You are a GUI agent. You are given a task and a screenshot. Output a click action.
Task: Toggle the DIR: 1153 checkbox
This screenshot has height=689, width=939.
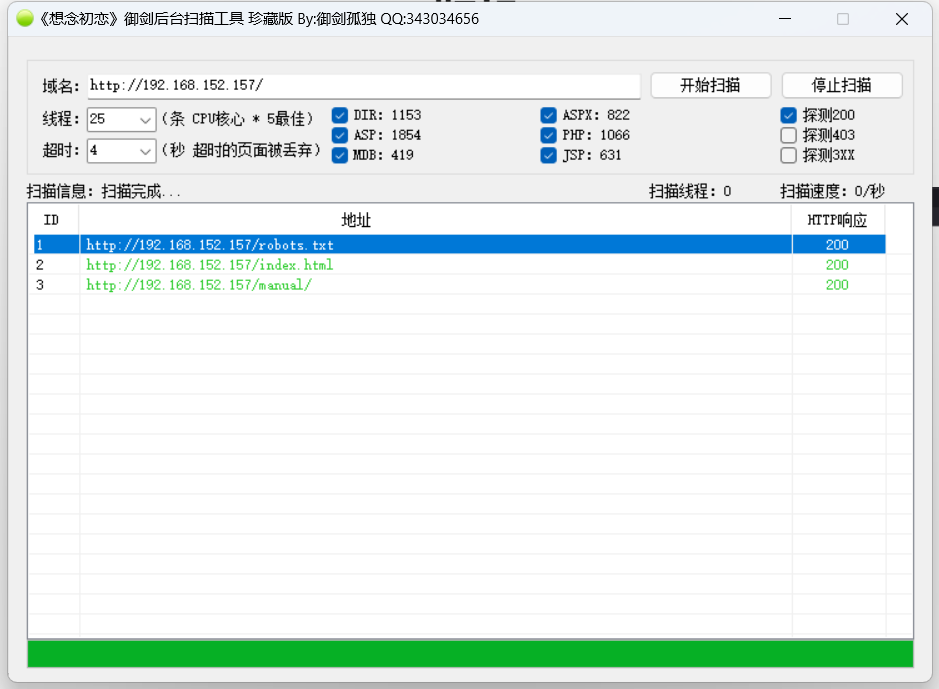(340, 115)
